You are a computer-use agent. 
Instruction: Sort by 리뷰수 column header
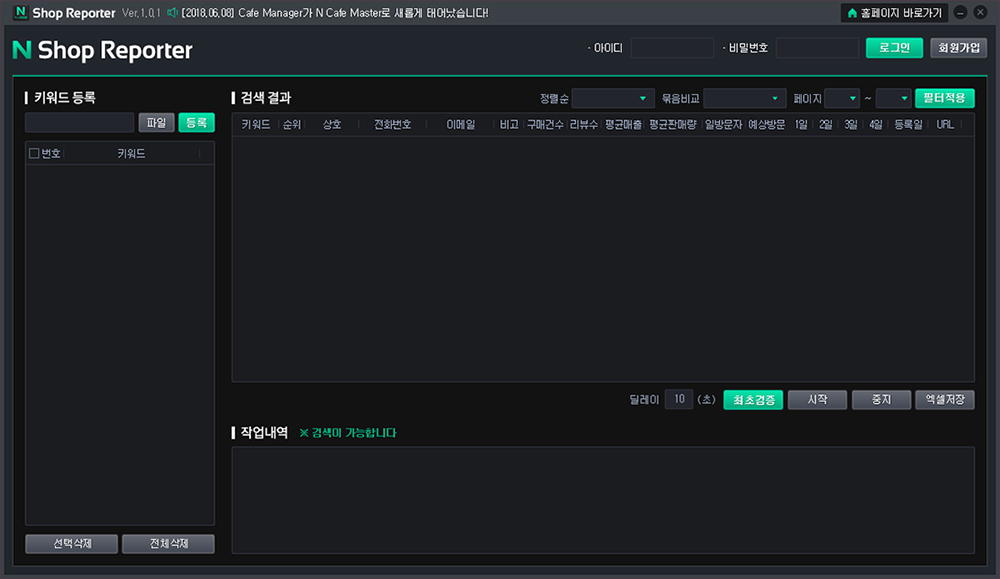coord(584,124)
